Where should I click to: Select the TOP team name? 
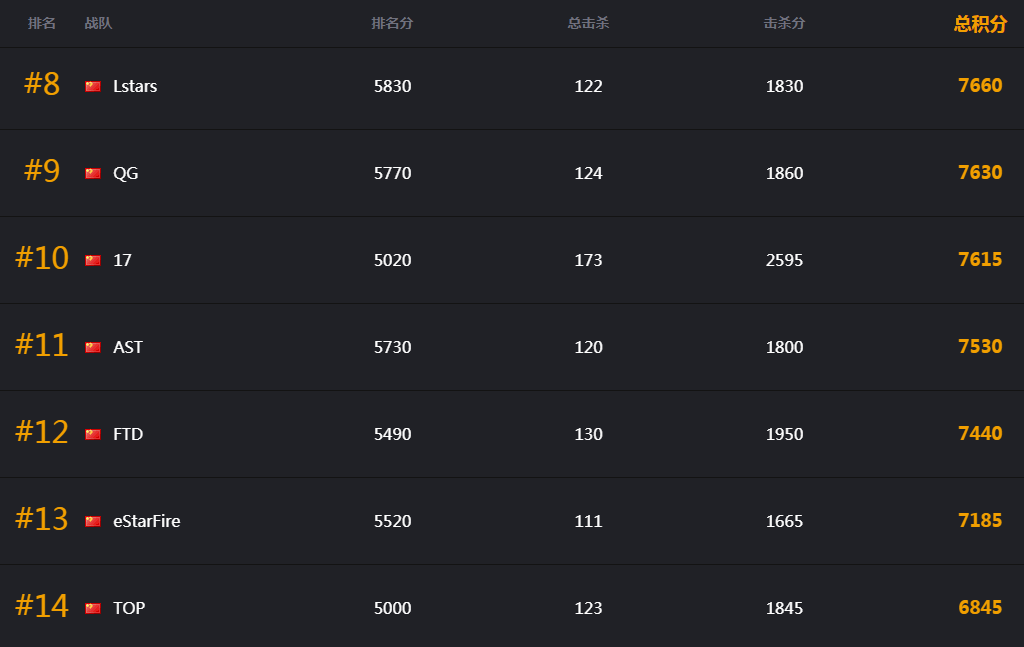(129, 608)
